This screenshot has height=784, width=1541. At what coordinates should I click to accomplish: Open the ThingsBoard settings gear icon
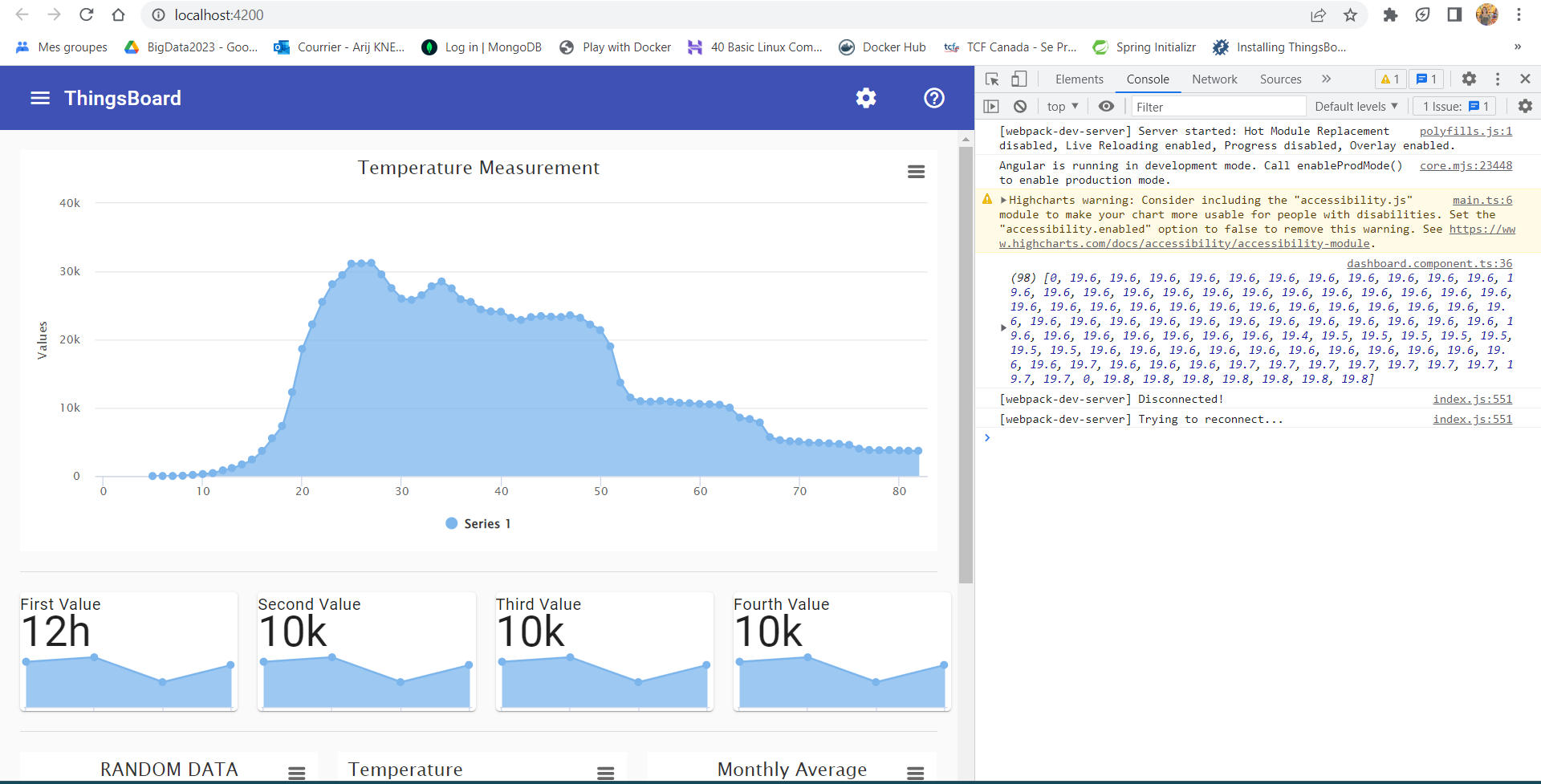[865, 97]
